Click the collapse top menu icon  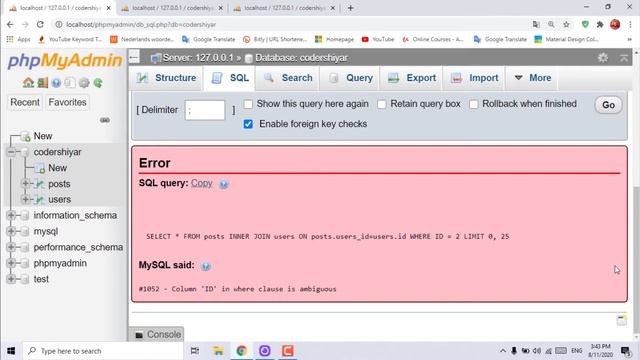624,58
